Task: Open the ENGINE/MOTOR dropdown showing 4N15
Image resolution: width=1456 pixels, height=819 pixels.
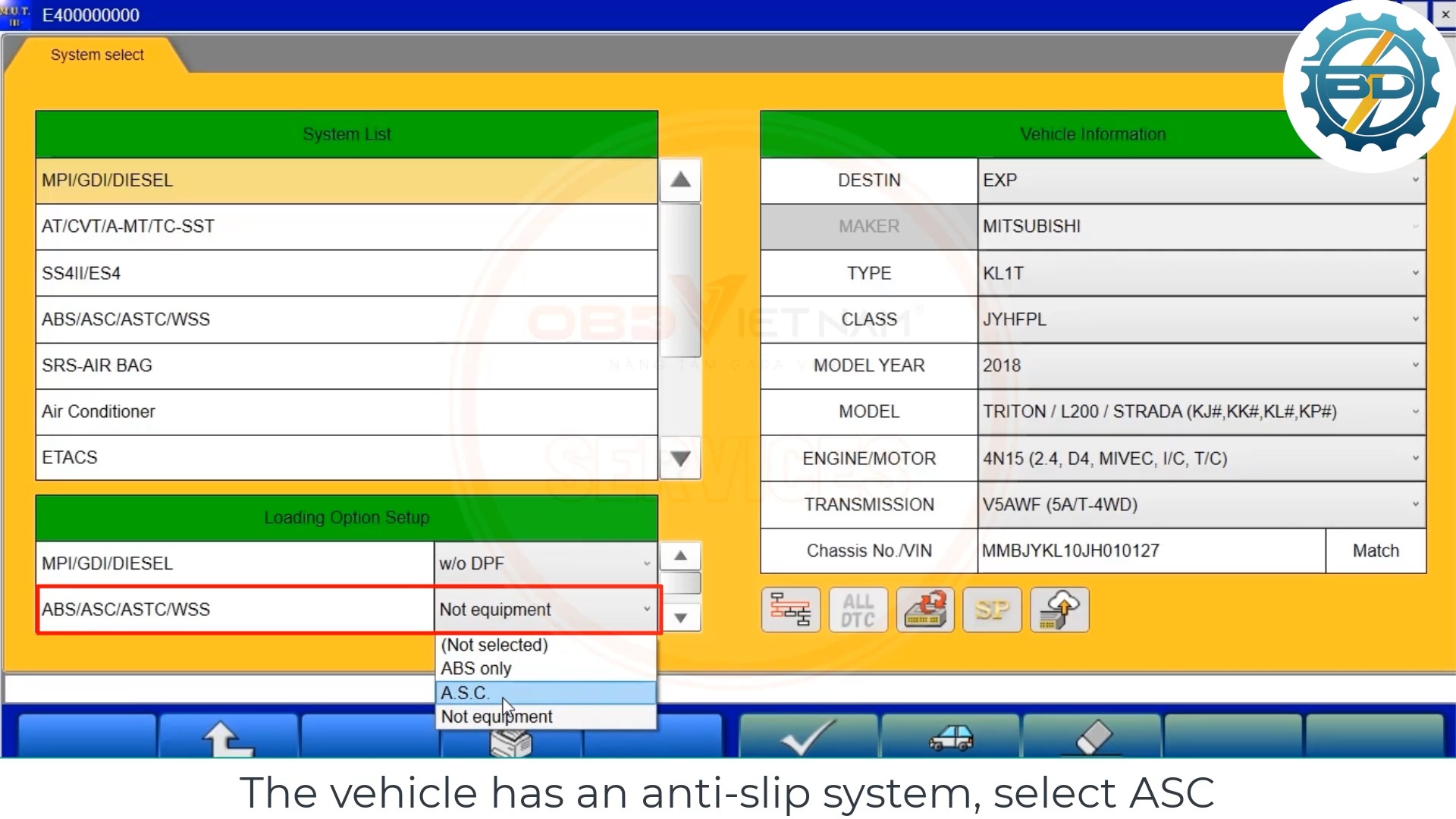Action: point(1201,458)
